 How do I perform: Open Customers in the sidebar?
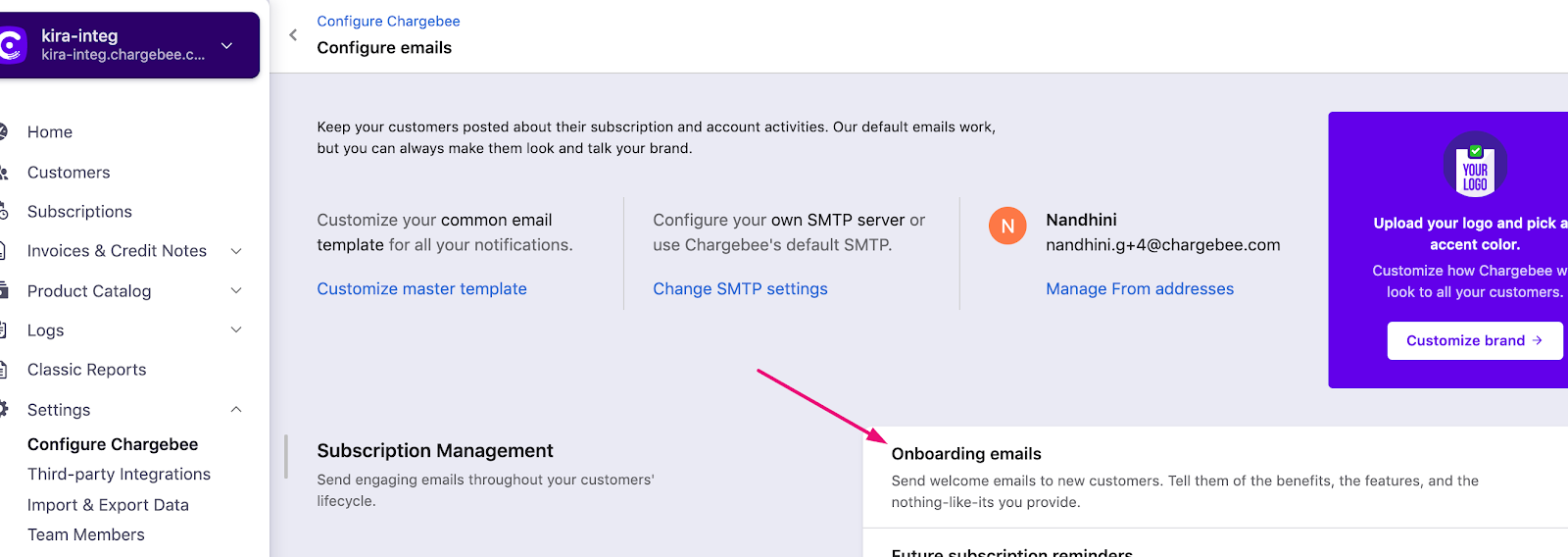[69, 173]
